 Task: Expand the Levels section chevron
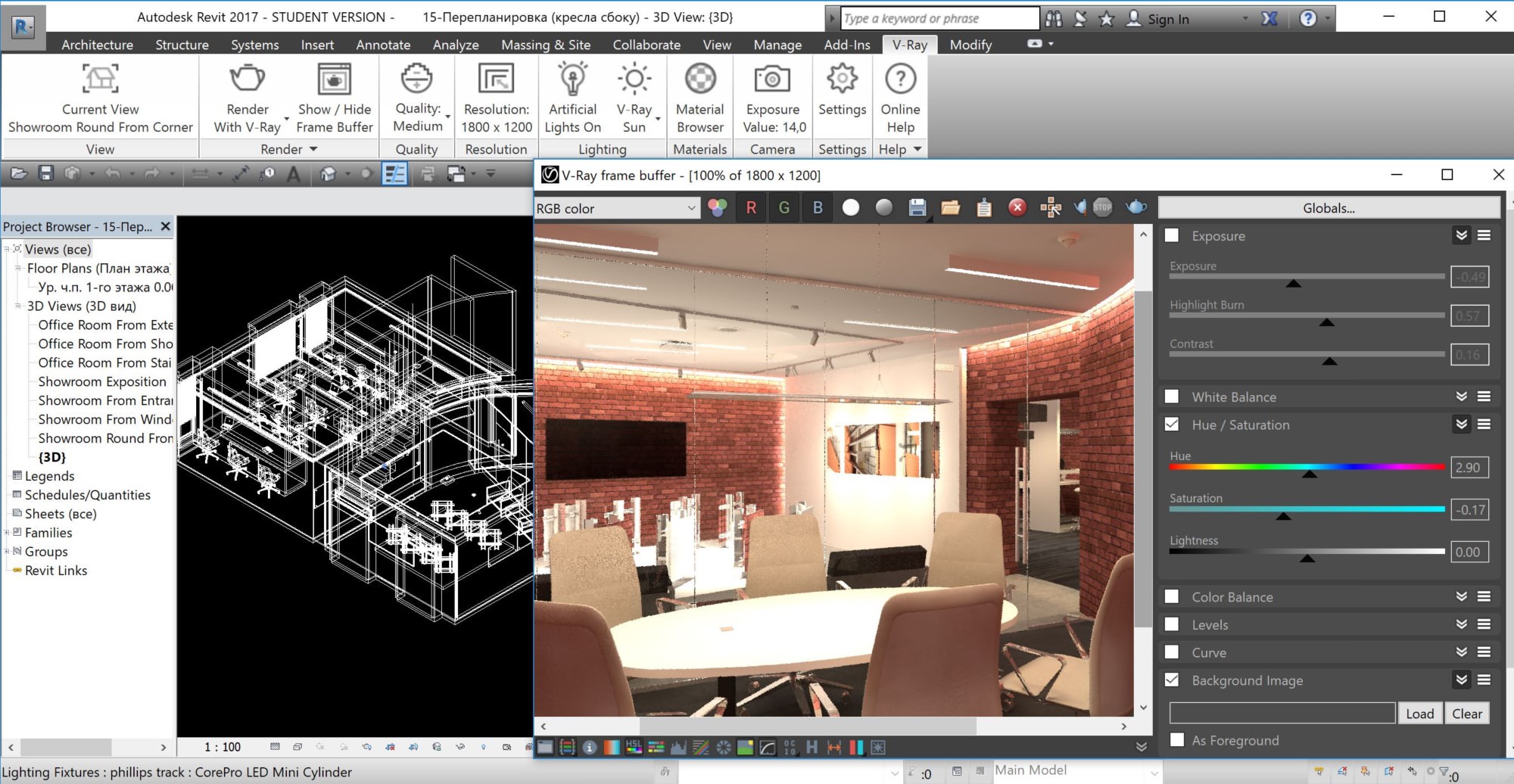click(1462, 624)
